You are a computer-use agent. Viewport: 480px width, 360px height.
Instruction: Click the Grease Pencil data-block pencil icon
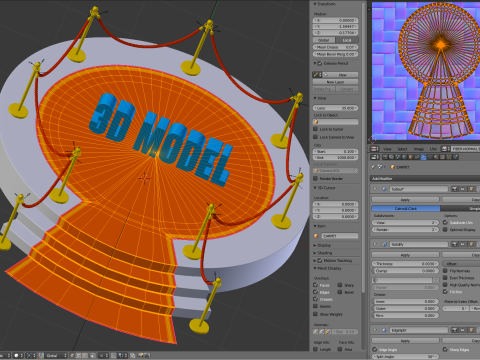317,75
